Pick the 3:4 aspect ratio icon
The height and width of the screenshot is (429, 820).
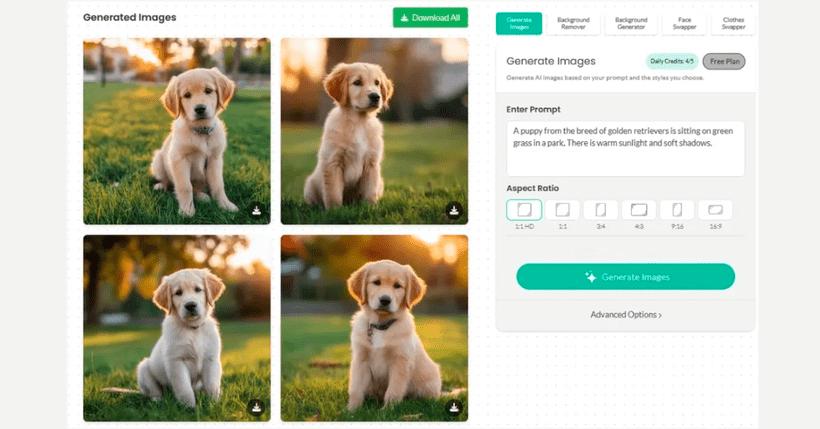point(600,210)
